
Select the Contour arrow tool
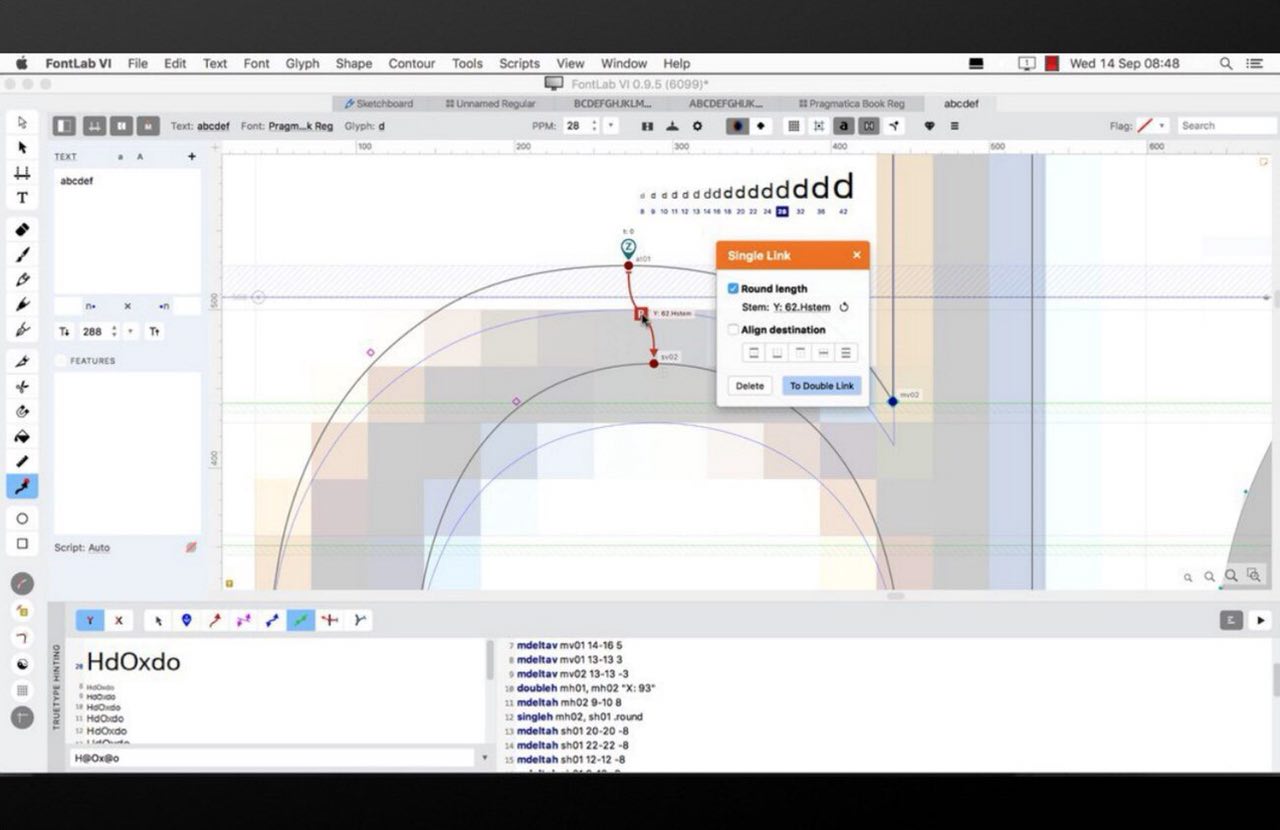[22, 122]
